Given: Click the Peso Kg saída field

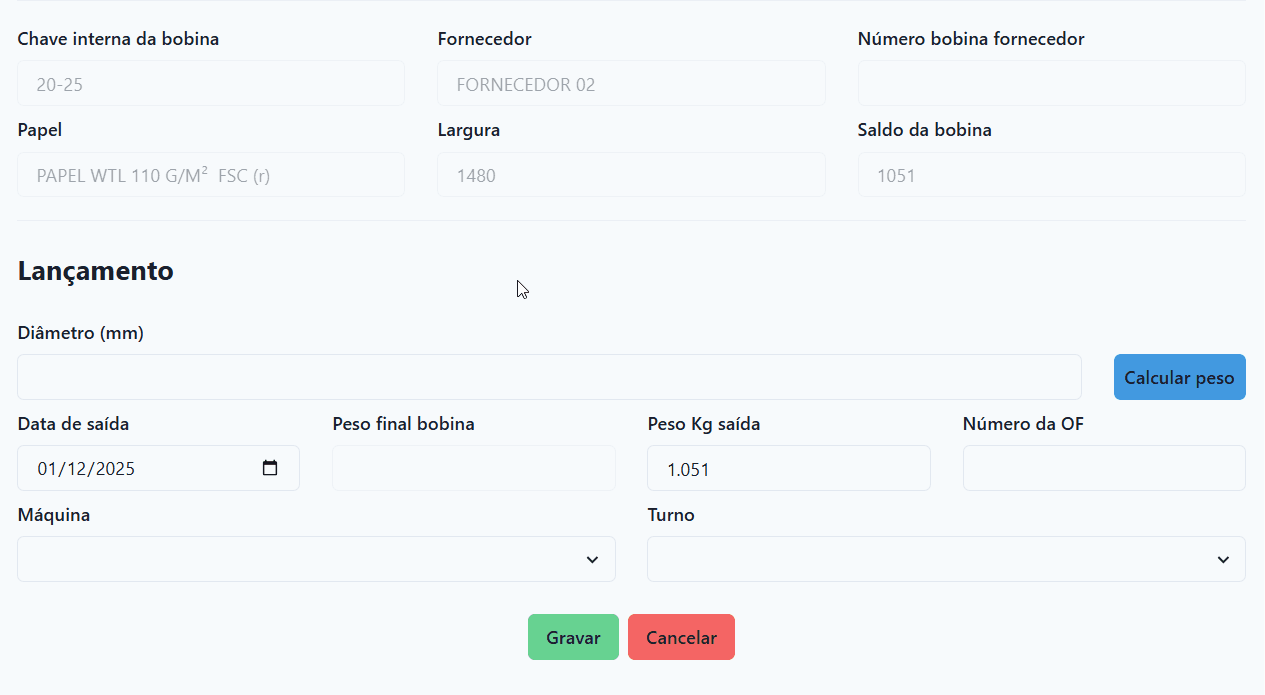Looking at the screenshot, I should click(788, 468).
